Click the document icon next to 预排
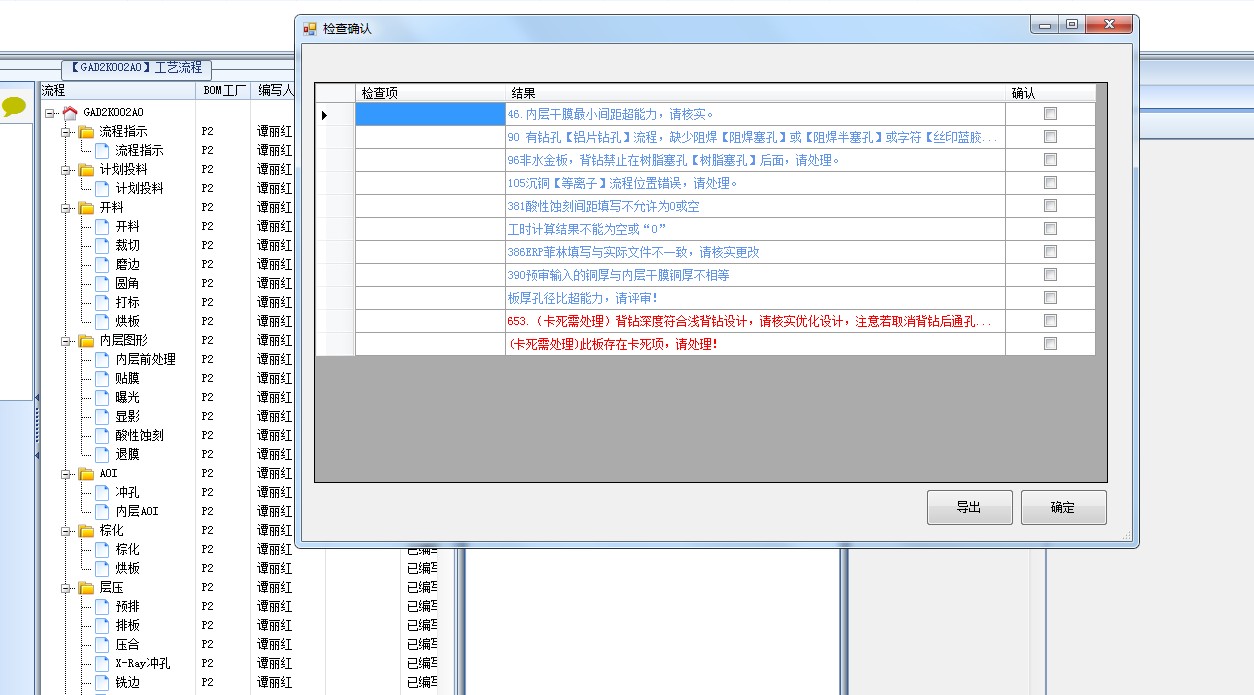Viewport: 1254px width, 695px height. coord(102,606)
